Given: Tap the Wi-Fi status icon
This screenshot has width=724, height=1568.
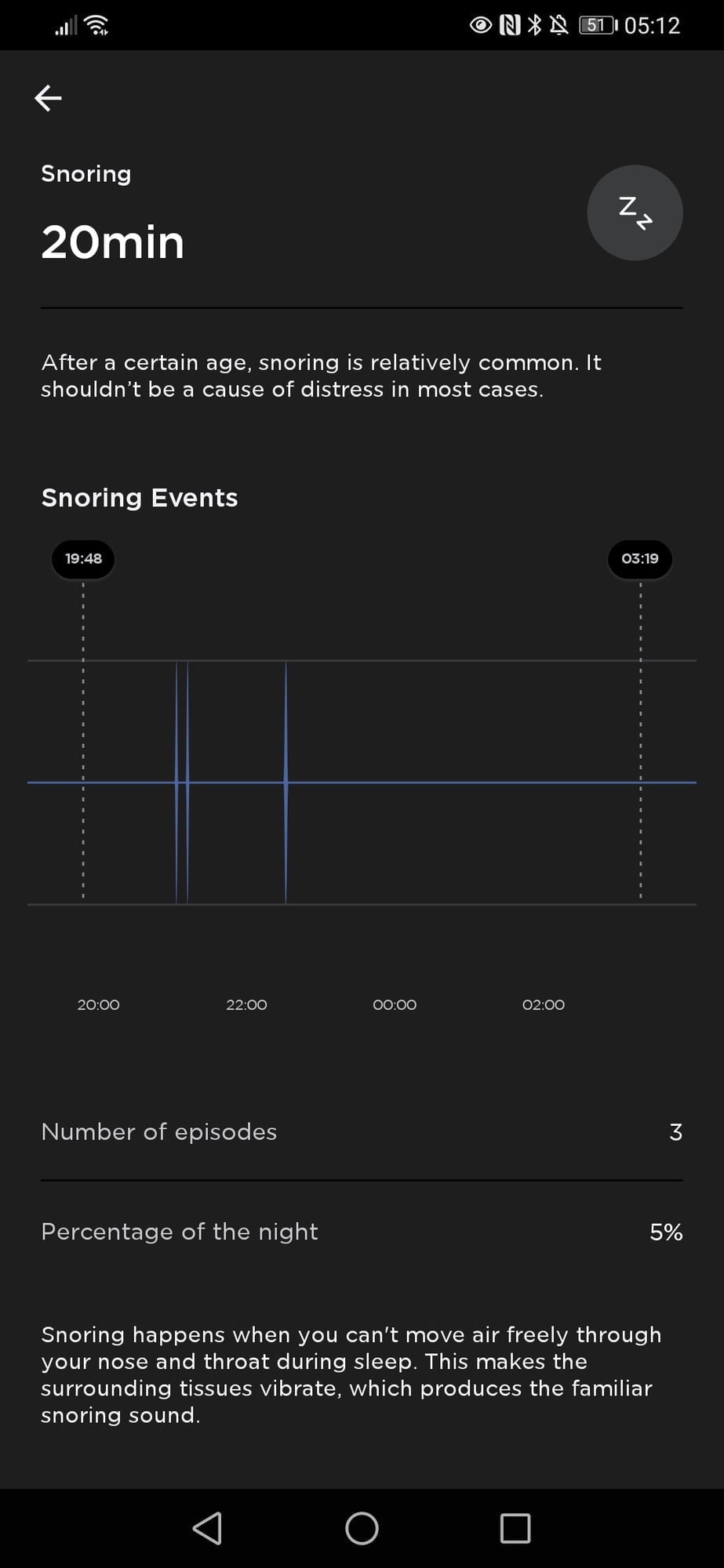Looking at the screenshot, I should (96, 25).
